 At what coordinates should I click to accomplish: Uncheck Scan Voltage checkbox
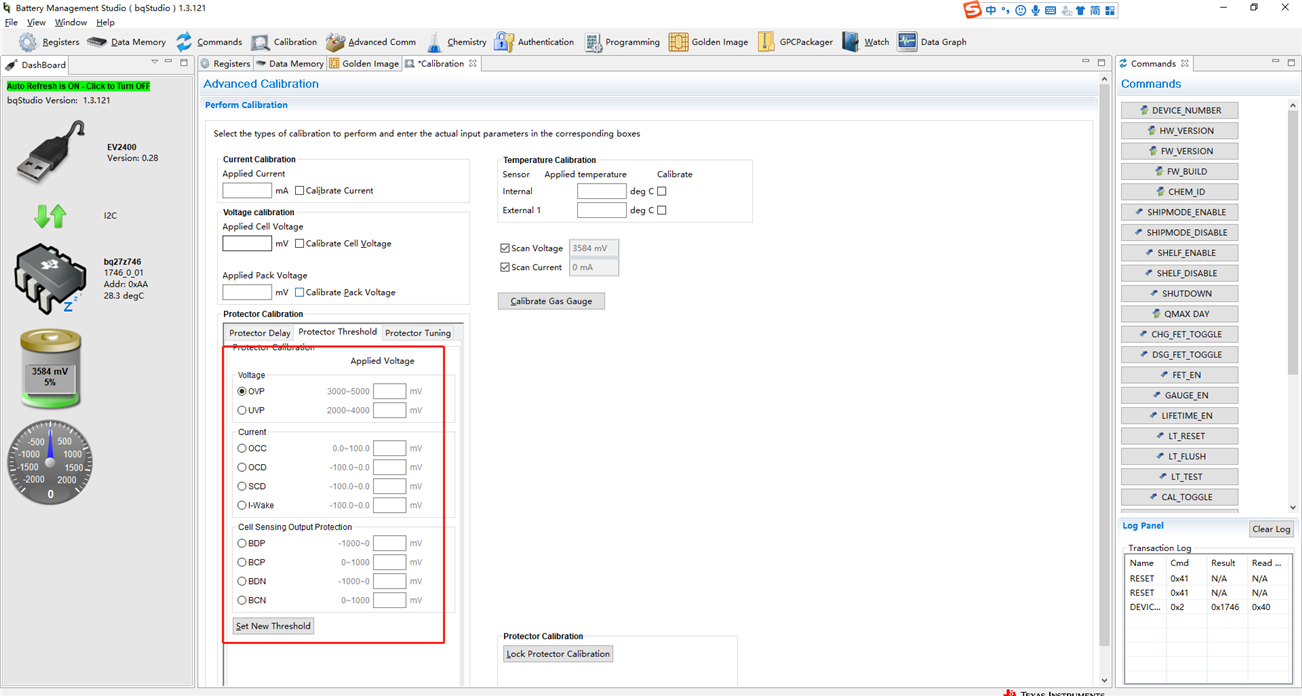coord(505,248)
